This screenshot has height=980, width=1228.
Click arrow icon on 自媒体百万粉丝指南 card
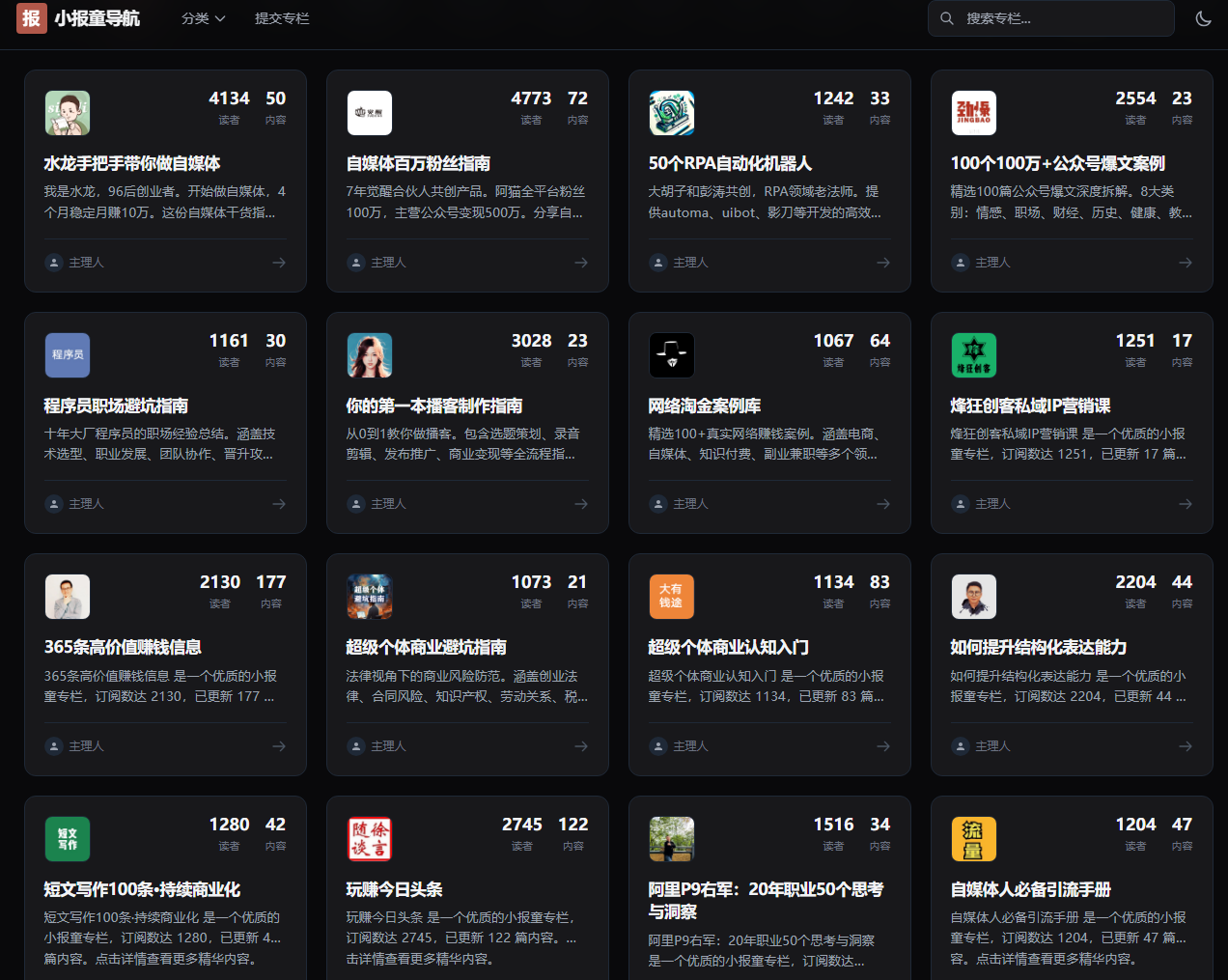(x=581, y=263)
